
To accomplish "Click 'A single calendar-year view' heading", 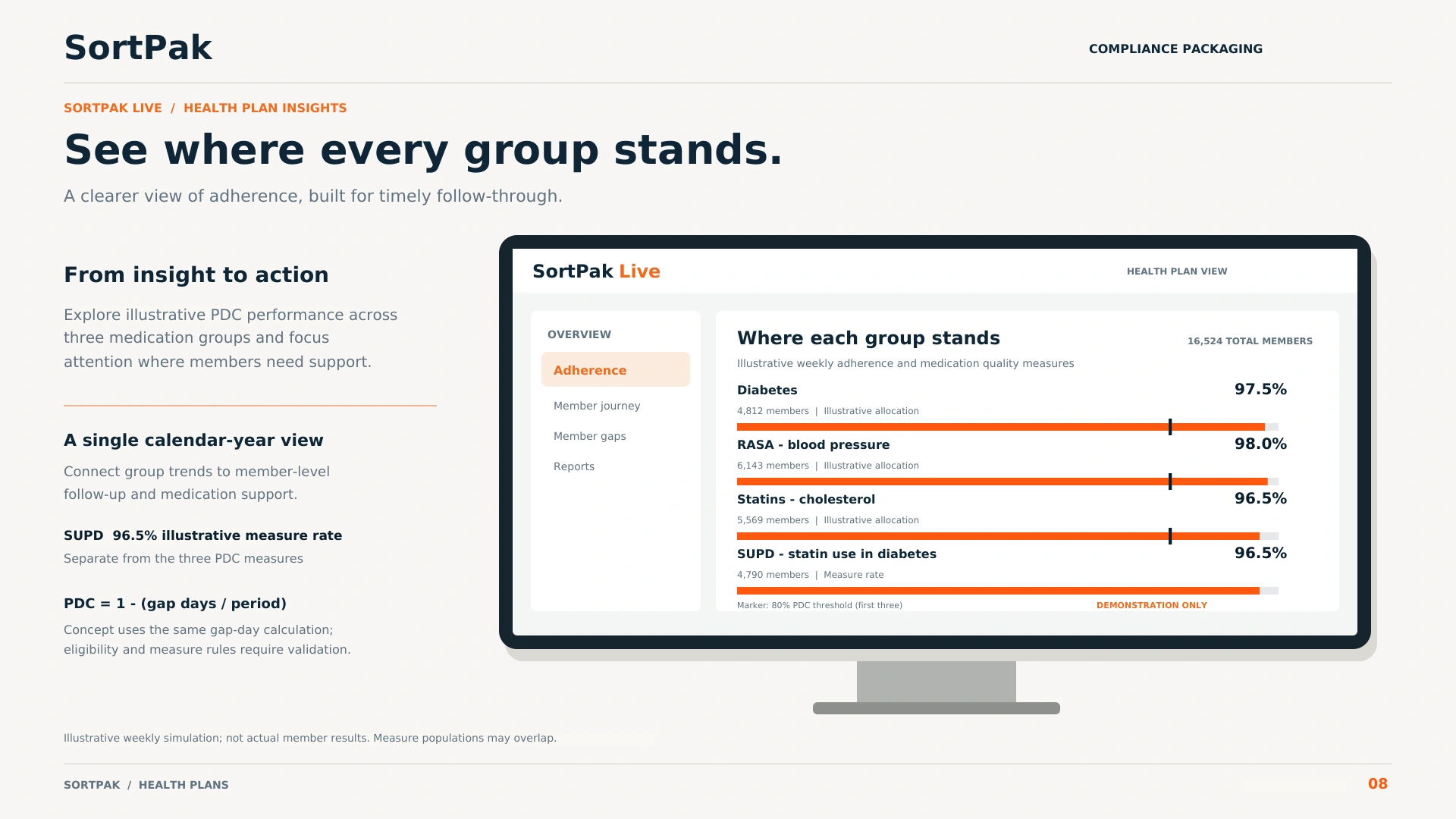I will click(193, 441).
